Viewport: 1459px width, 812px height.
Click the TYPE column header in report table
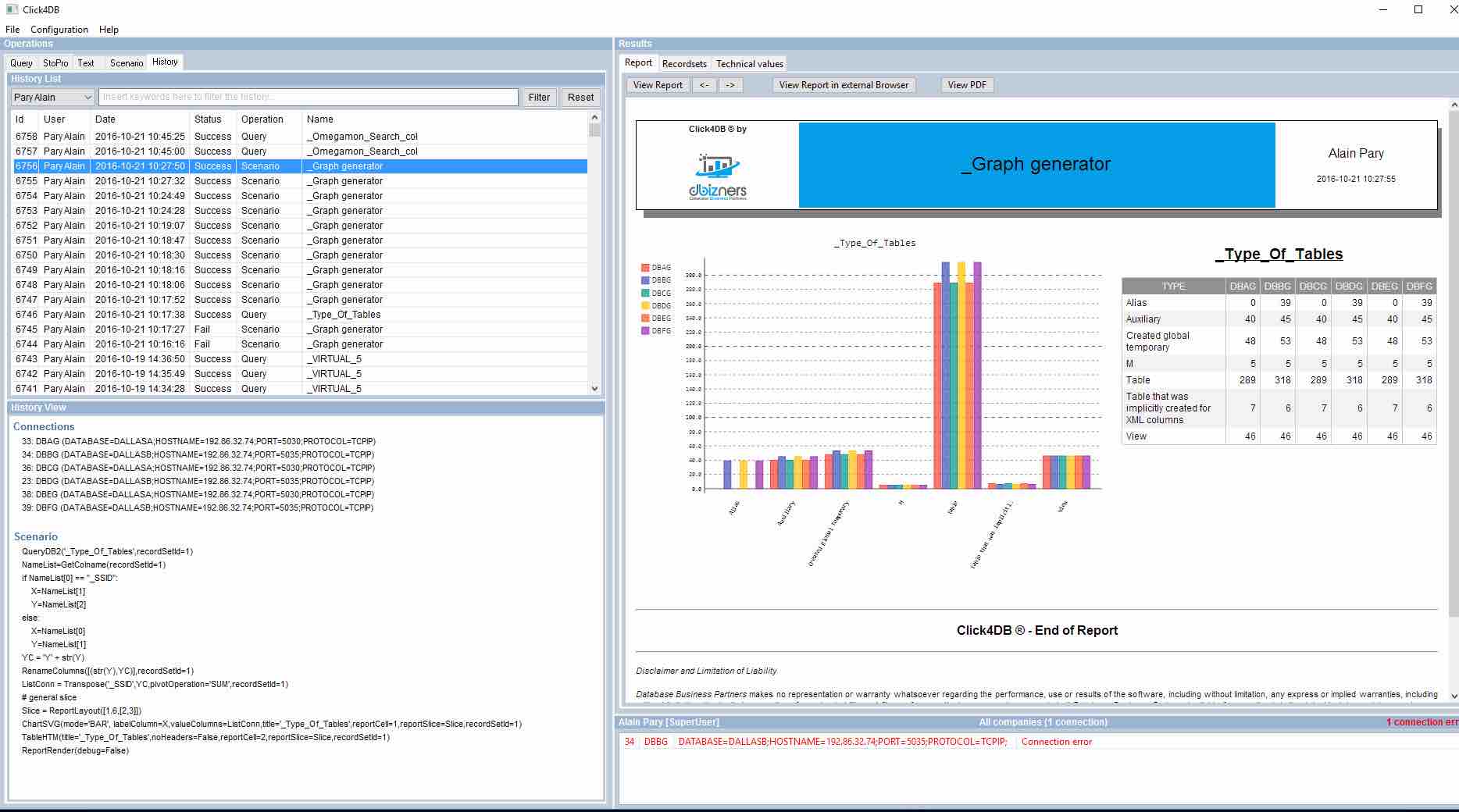pos(1173,287)
